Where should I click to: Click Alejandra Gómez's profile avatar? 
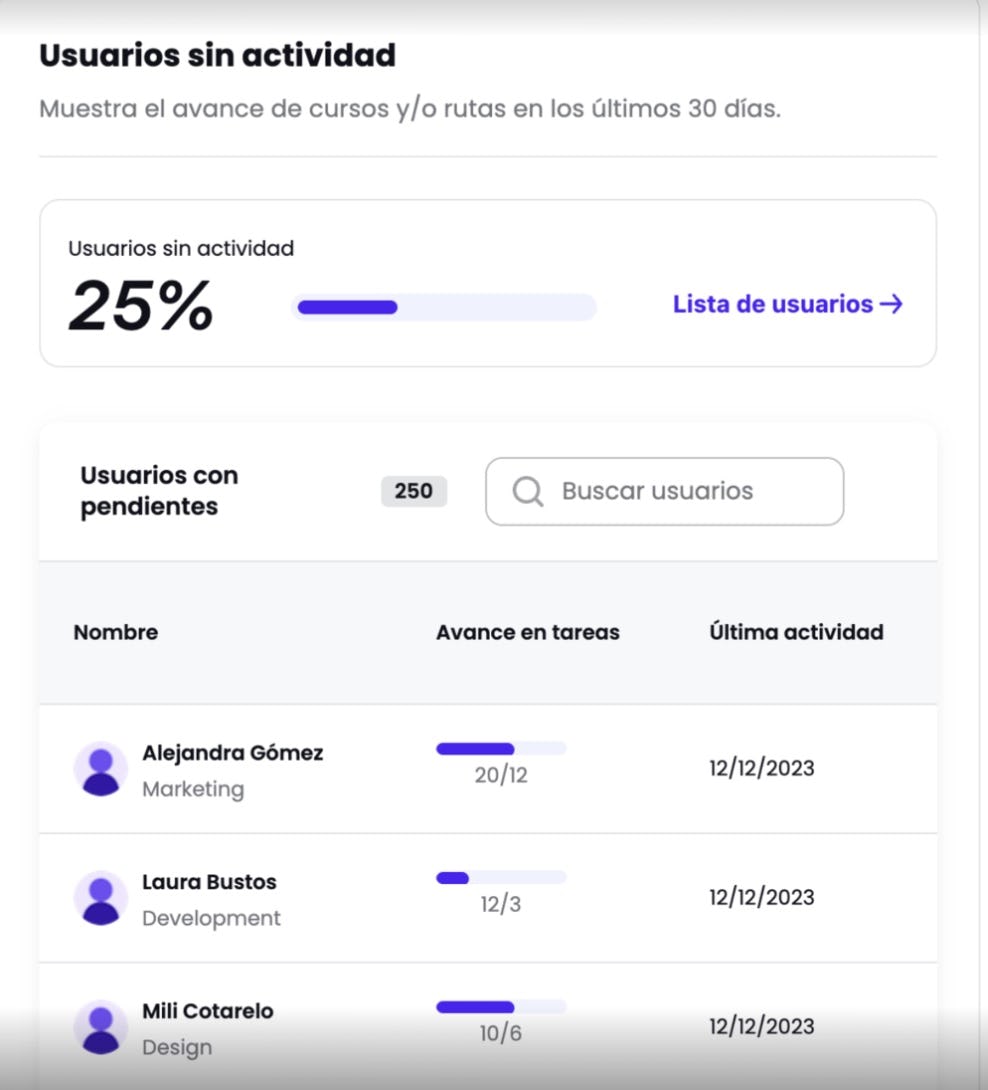pyautogui.click(x=100, y=768)
